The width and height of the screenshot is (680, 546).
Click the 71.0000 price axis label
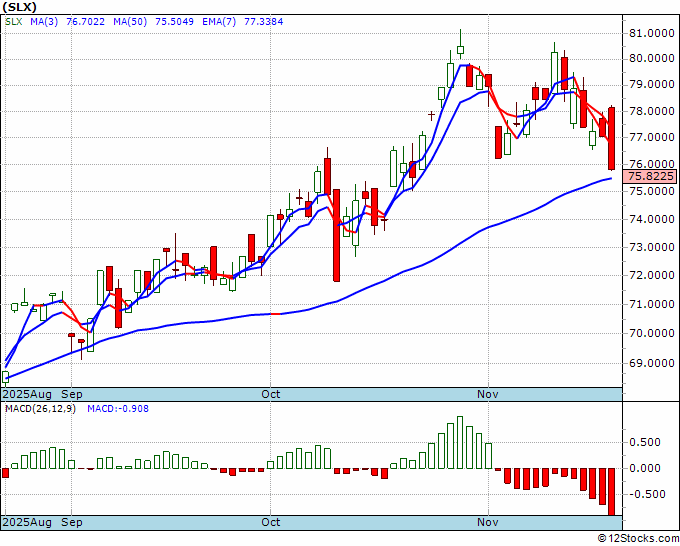651,304
